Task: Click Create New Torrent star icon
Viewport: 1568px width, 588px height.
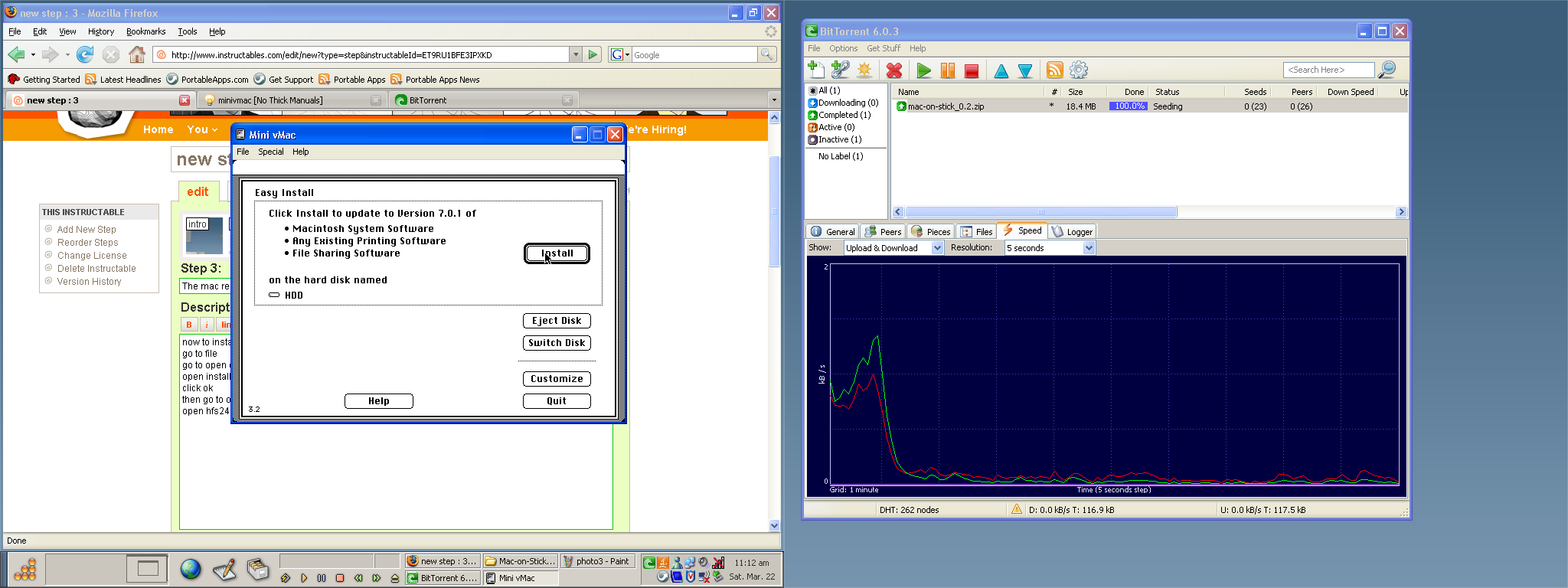Action: coord(864,70)
